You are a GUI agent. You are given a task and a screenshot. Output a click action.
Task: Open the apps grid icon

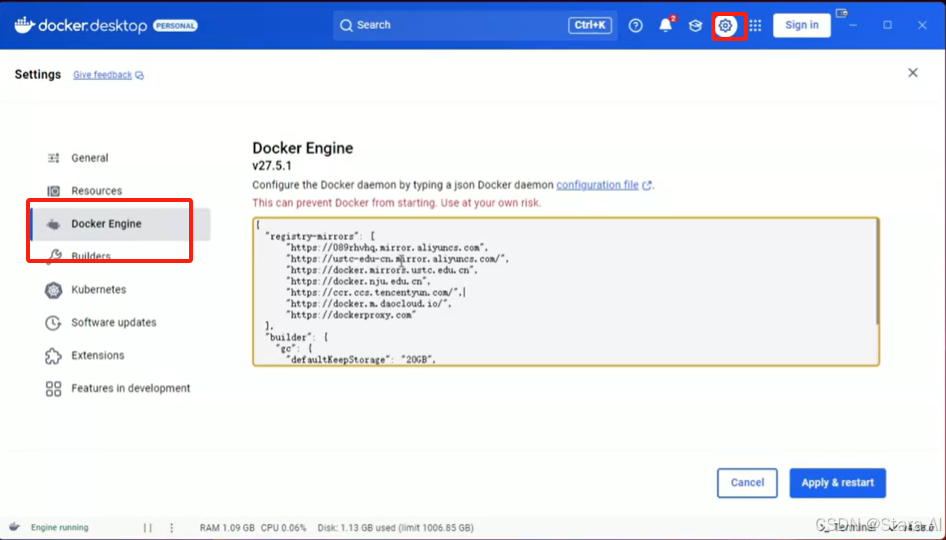(x=755, y=25)
